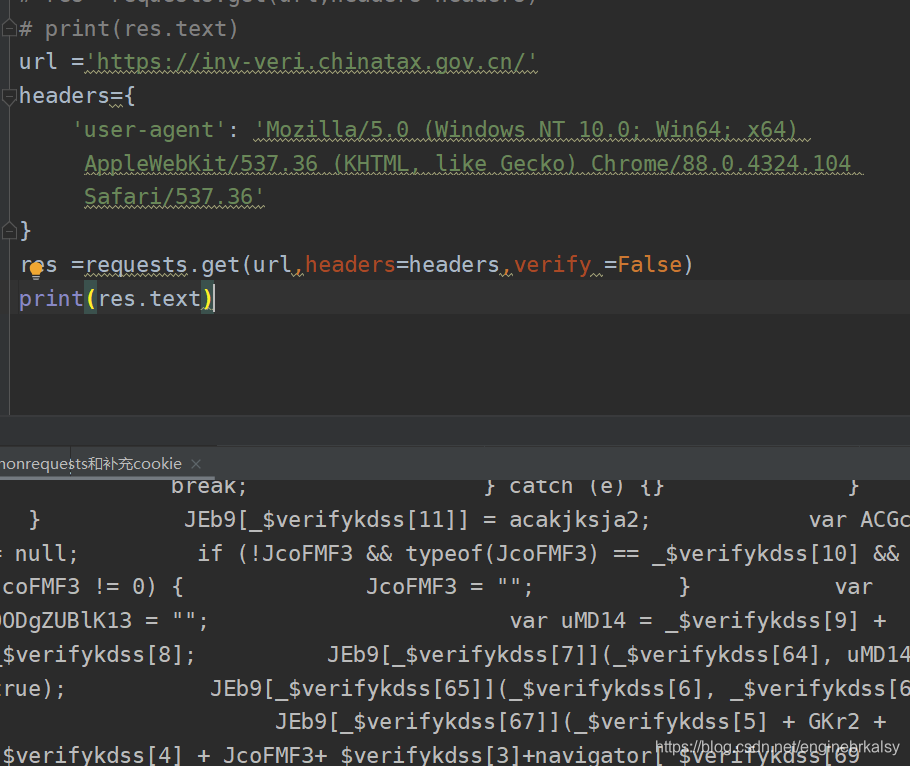Click output text 'catch (e) {}'
The width and height of the screenshot is (910, 766).
[586, 486]
